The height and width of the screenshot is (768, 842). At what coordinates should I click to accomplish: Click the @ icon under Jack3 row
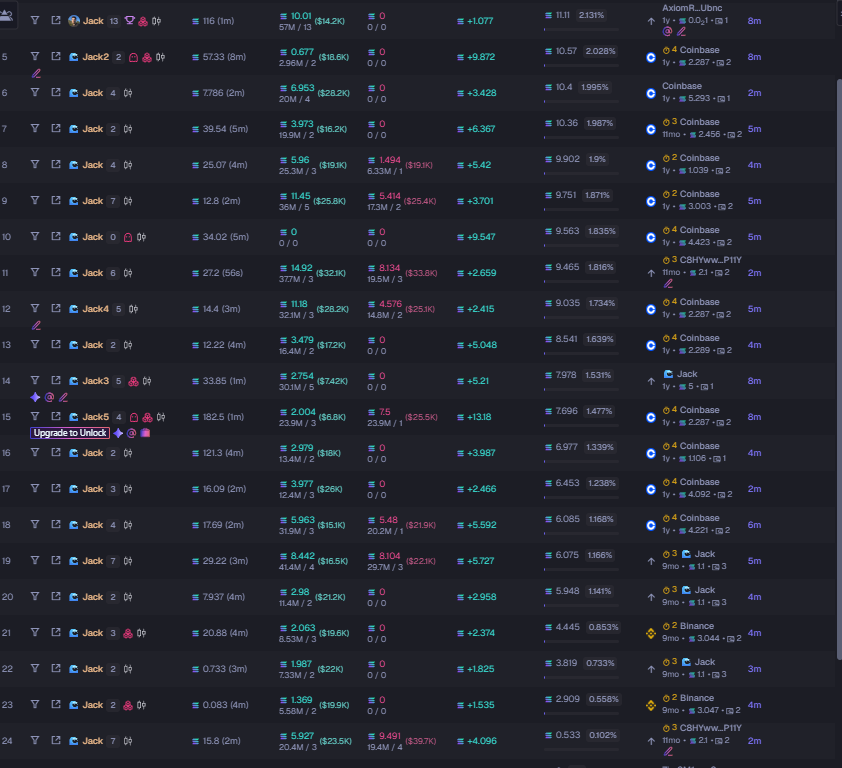[x=49, y=397]
